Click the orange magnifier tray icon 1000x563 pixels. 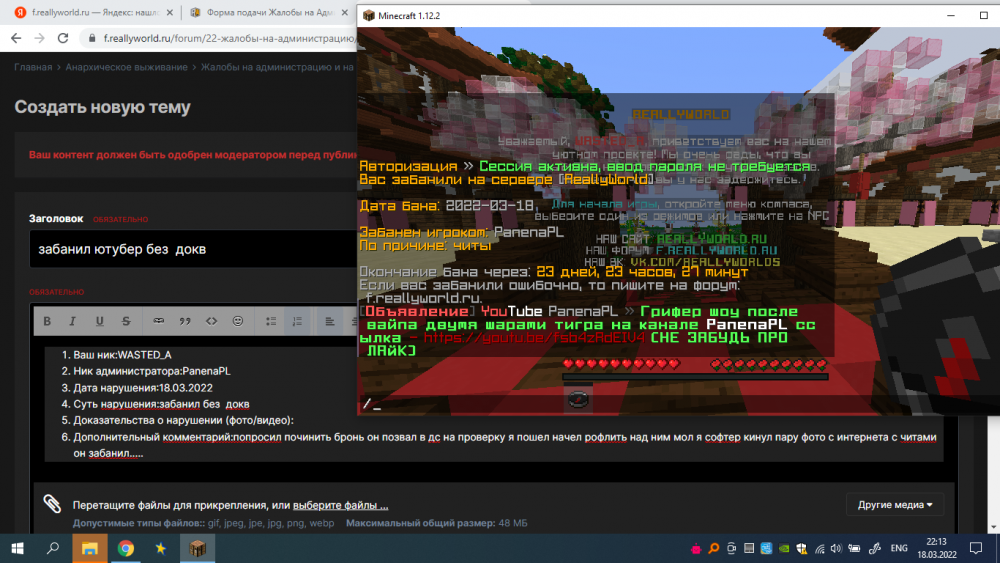point(714,548)
